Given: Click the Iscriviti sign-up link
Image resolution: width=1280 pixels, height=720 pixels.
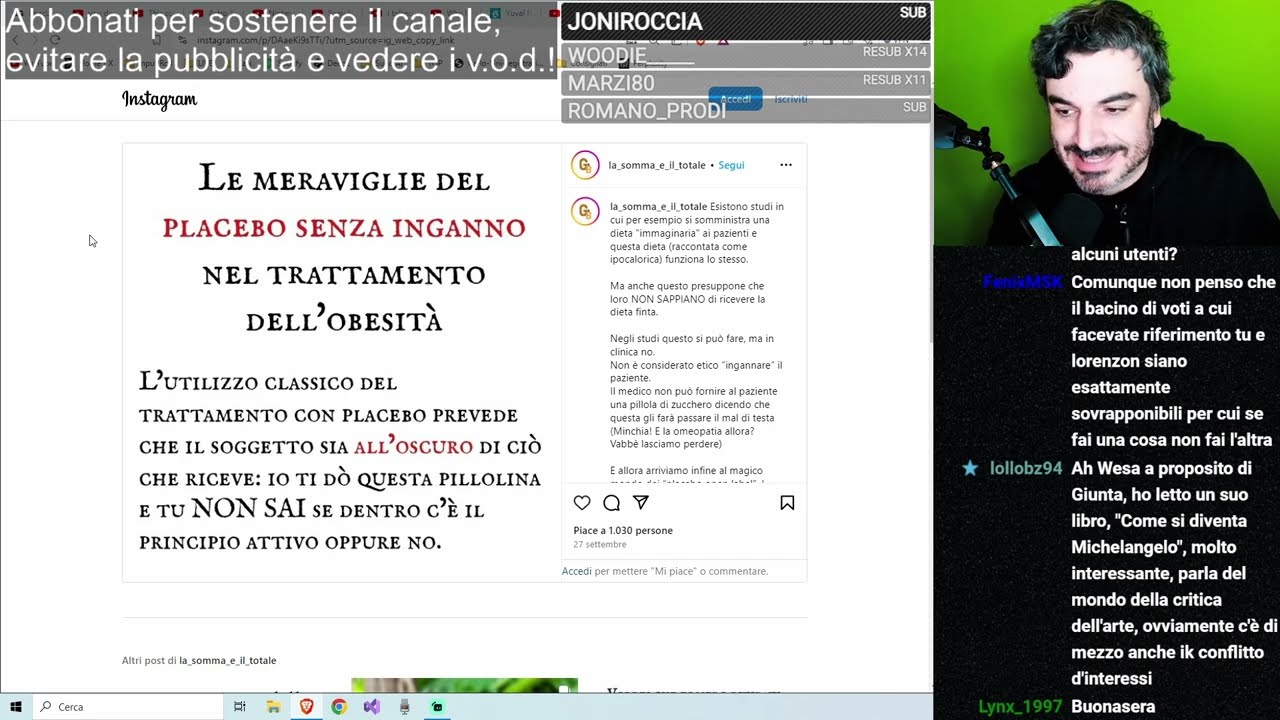Looking at the screenshot, I should [791, 99].
